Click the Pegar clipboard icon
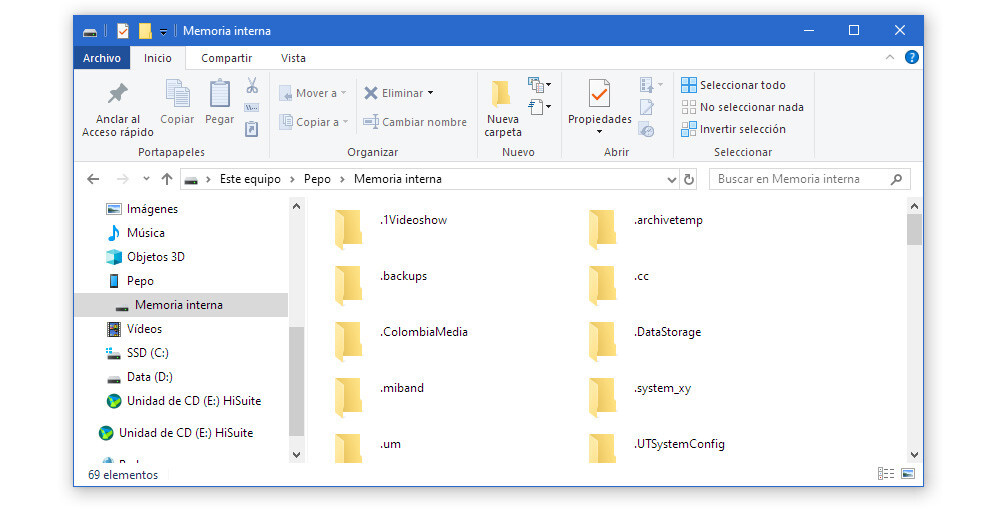 click(219, 95)
